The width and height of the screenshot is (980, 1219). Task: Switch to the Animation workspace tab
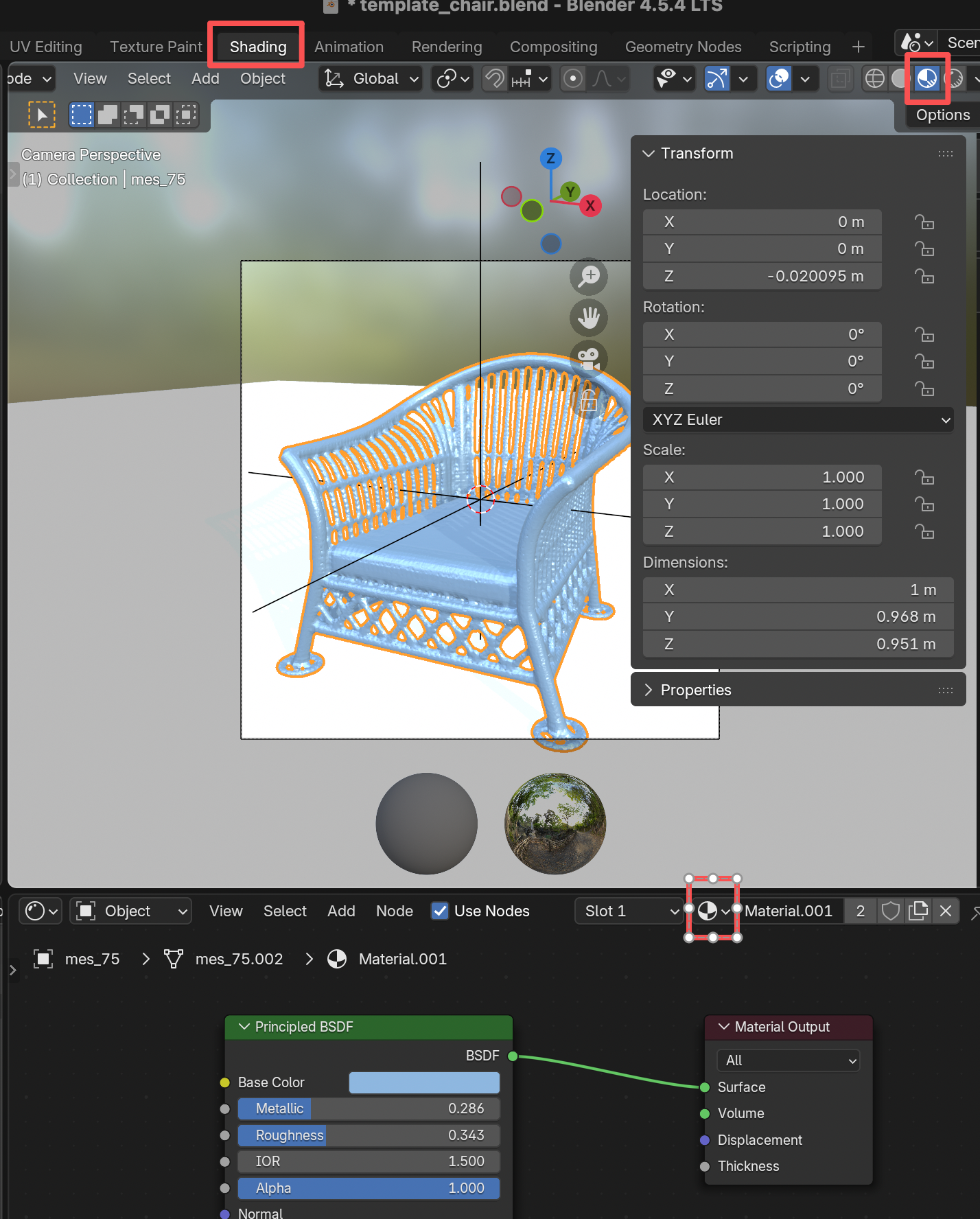pyautogui.click(x=349, y=47)
